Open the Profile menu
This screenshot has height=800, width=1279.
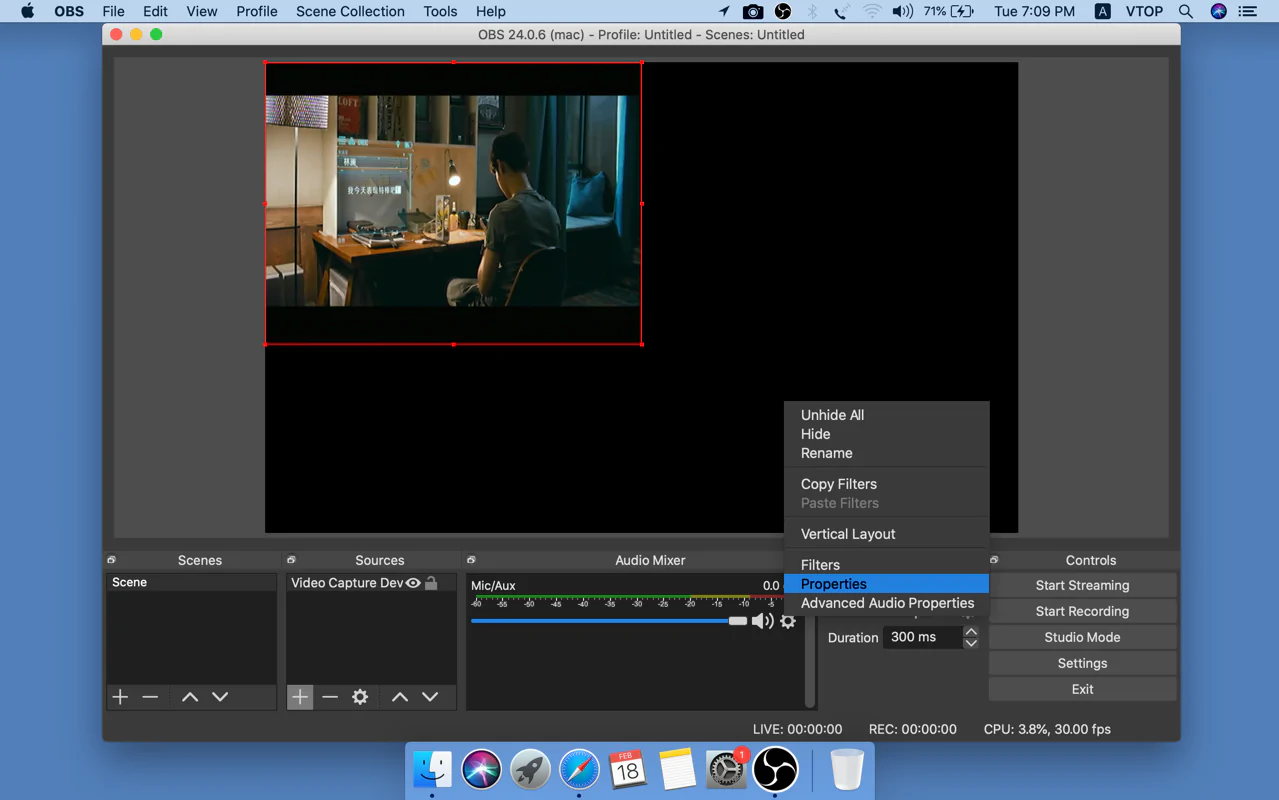(257, 11)
